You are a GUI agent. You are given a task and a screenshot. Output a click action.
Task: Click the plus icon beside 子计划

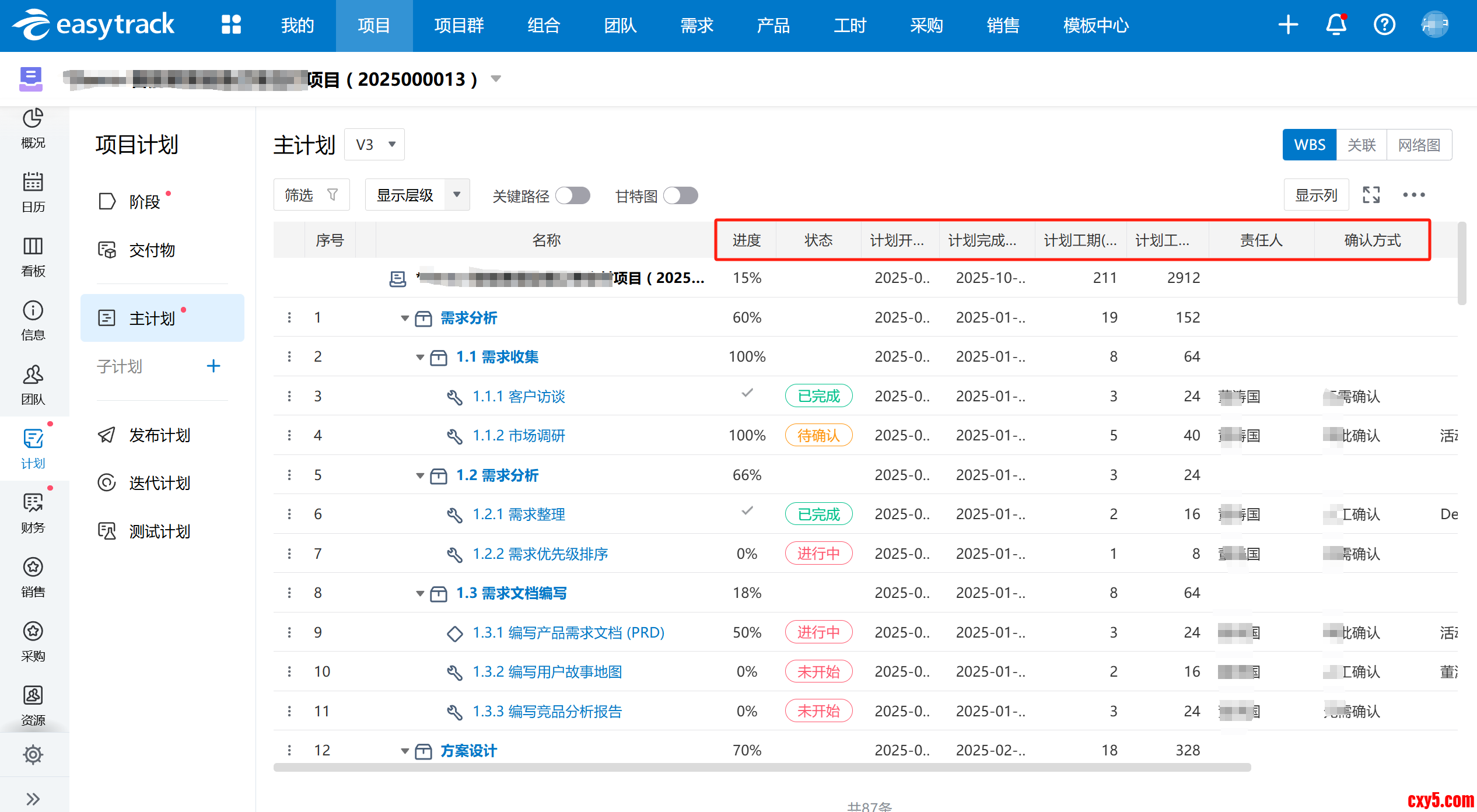[213, 366]
